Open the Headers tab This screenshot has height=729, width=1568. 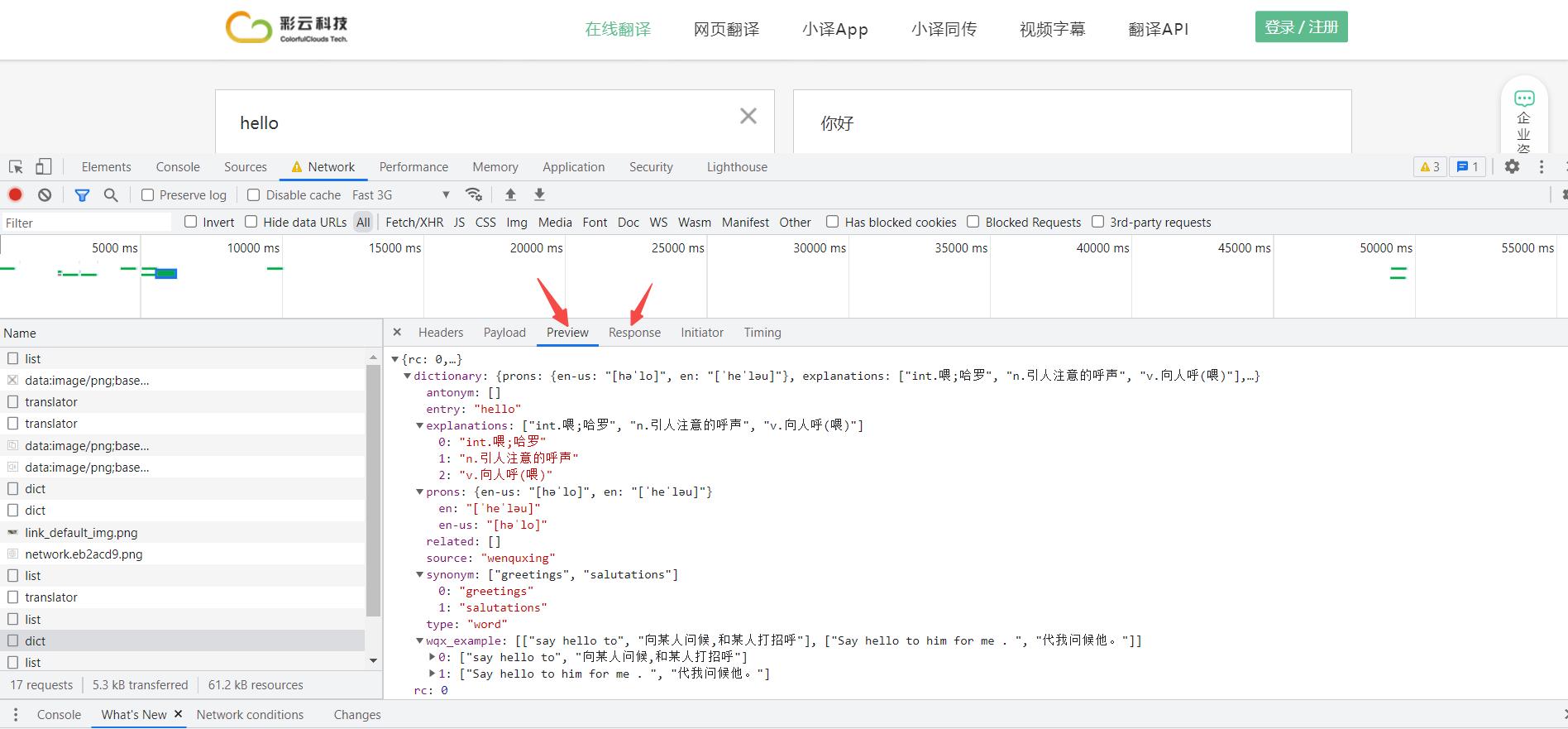[x=441, y=333]
